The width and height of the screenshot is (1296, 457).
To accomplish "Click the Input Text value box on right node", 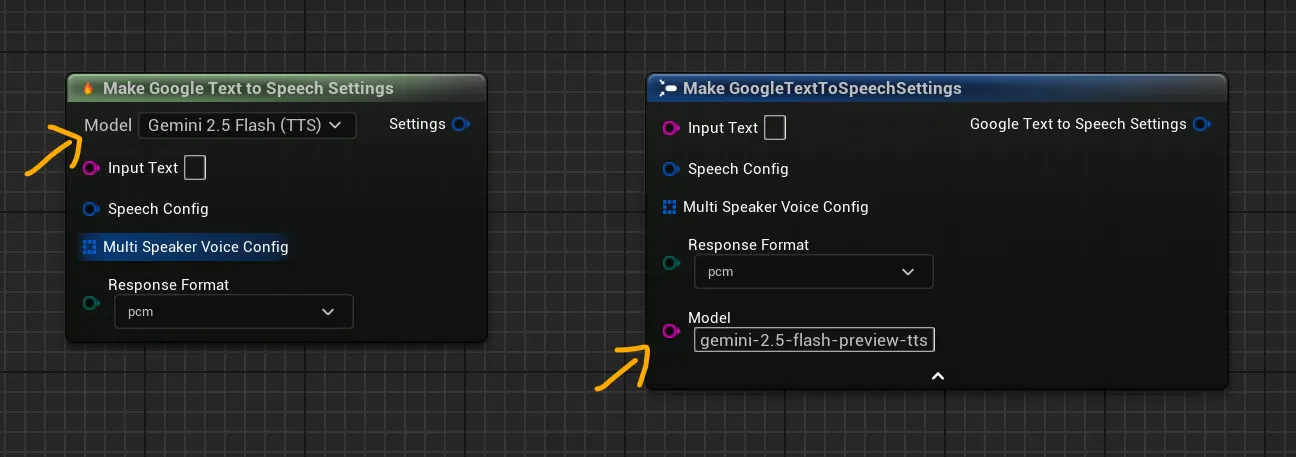I will point(775,127).
